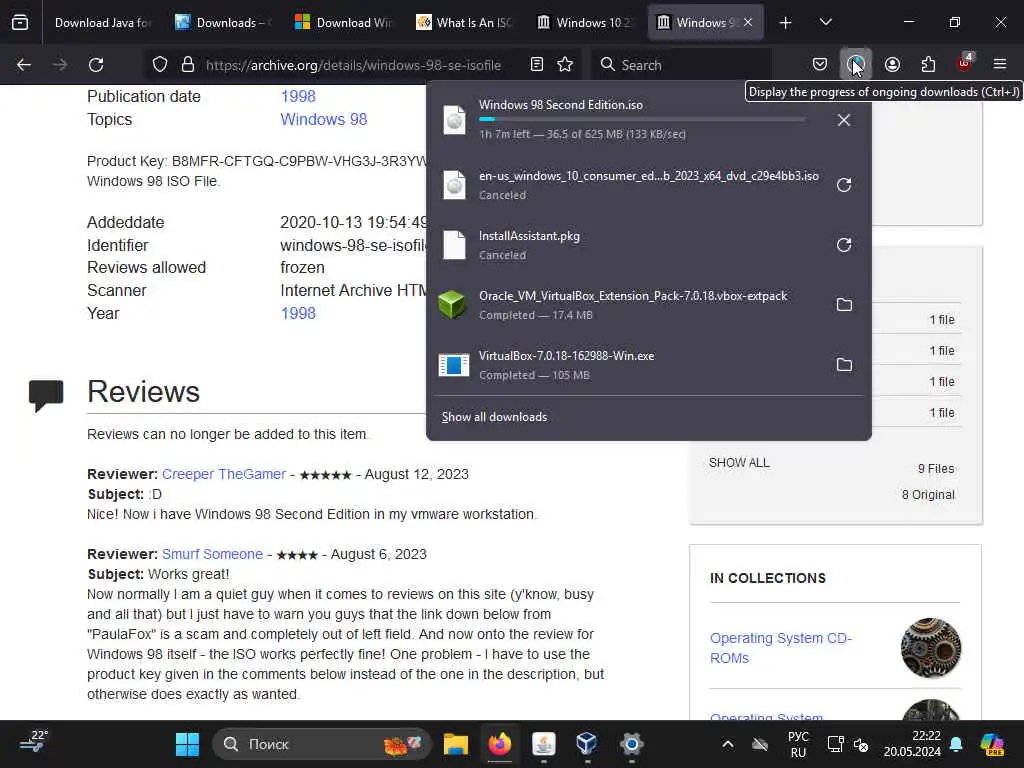The height and width of the screenshot is (768, 1024).
Task: Switch to Download Windows tab
Action: click(344, 23)
